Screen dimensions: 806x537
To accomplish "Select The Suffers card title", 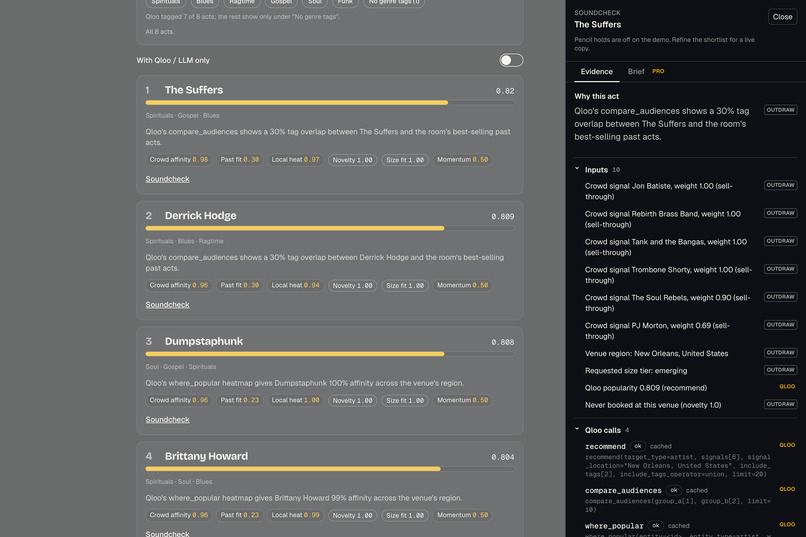I will [194, 90].
